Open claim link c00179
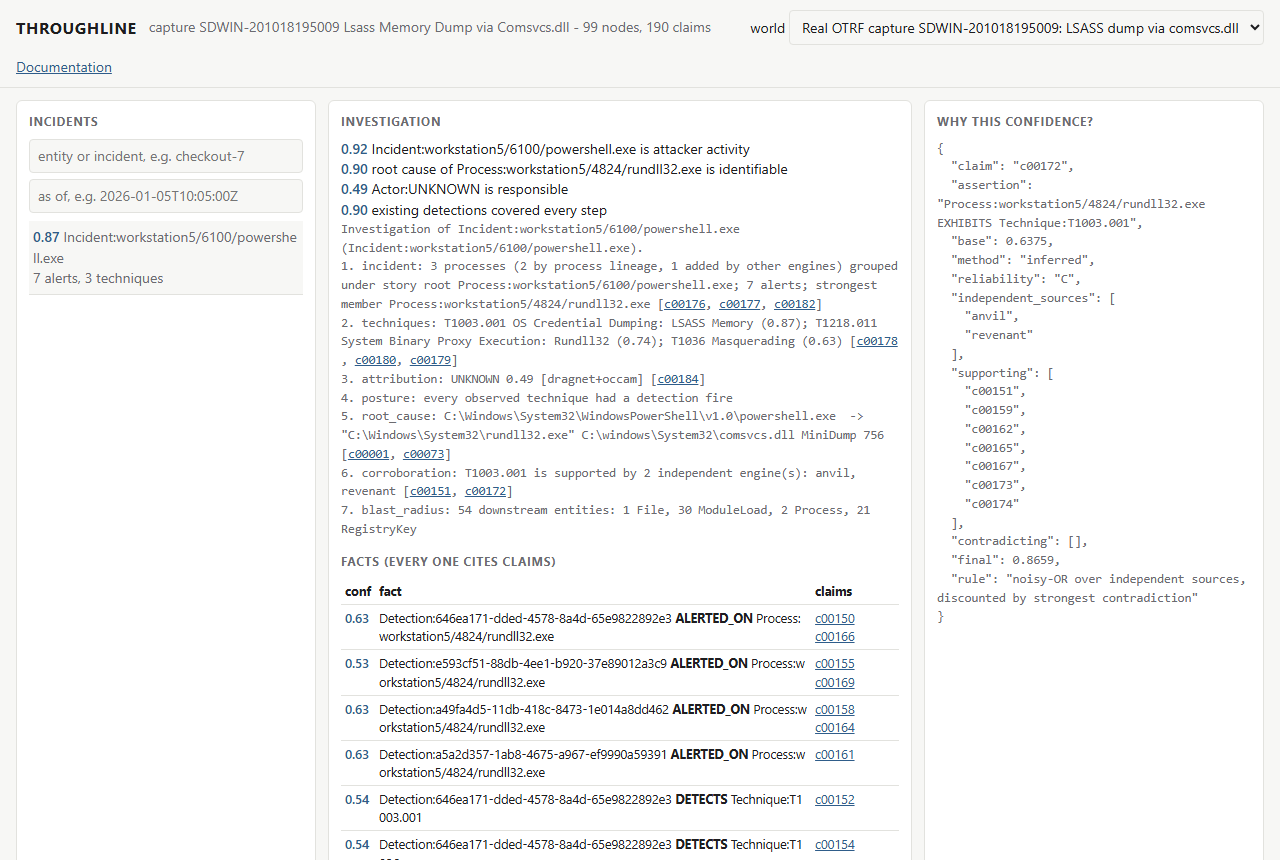 click(x=431, y=360)
